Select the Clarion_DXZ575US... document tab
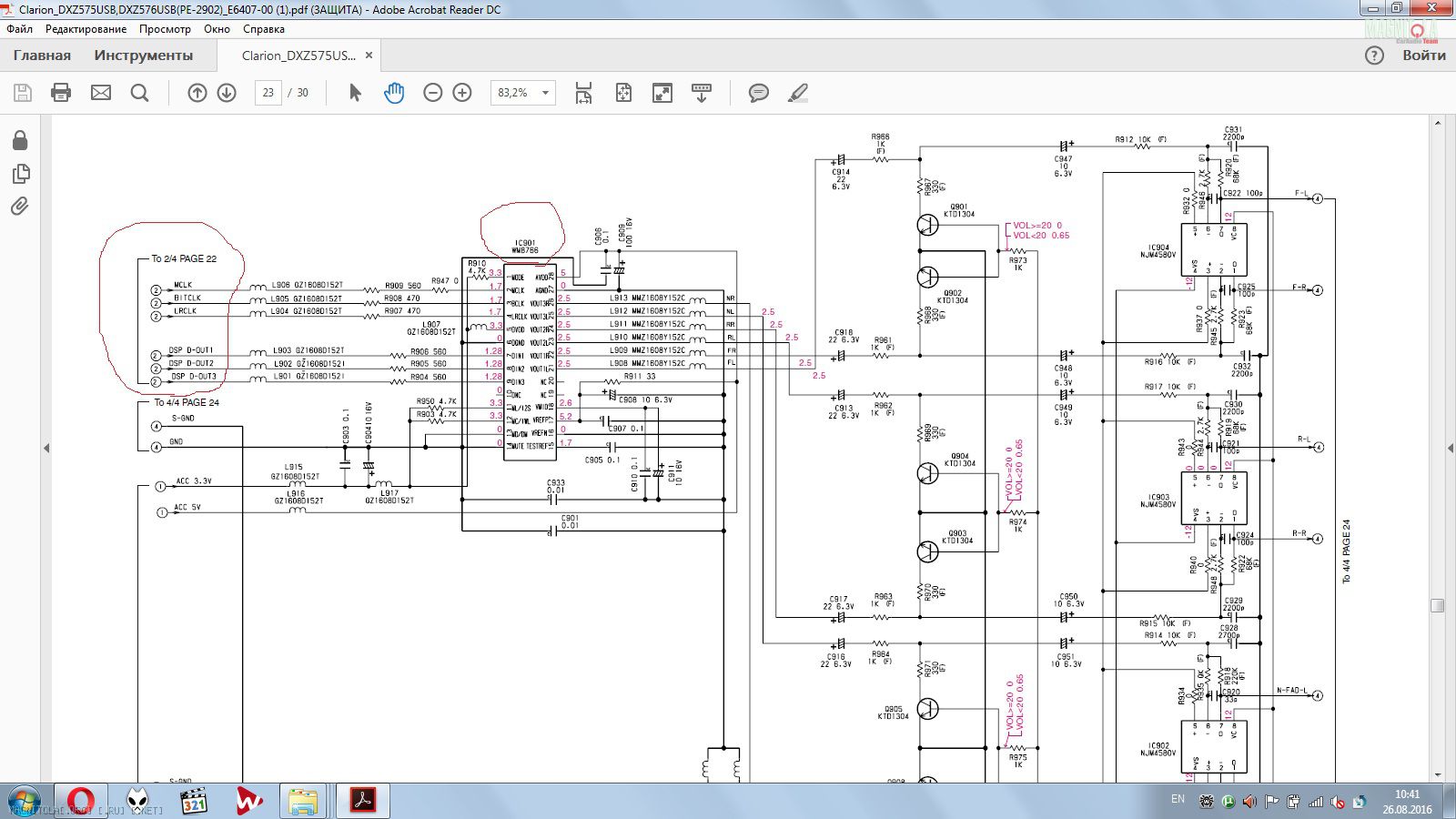Screen dimensions: 1456x819 [298, 56]
